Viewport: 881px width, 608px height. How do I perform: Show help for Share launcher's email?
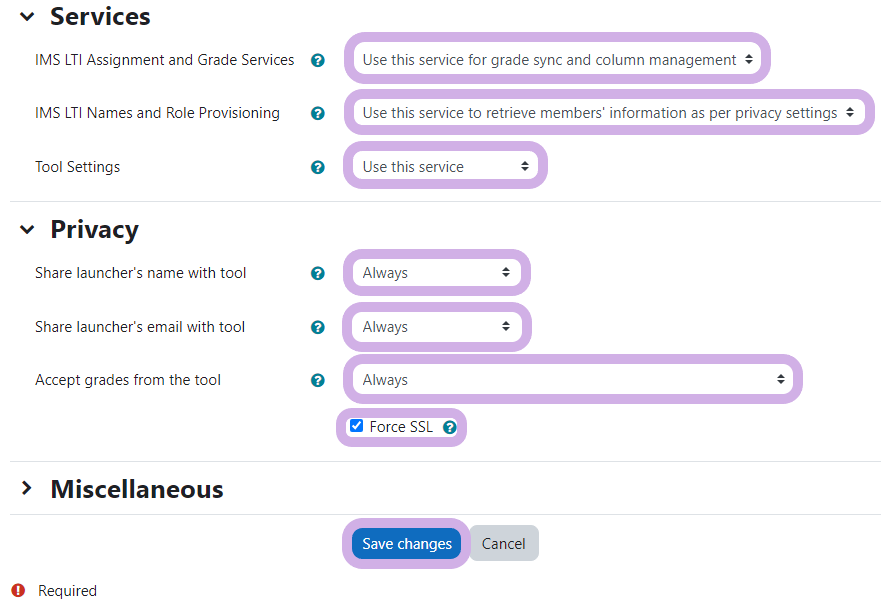(318, 327)
